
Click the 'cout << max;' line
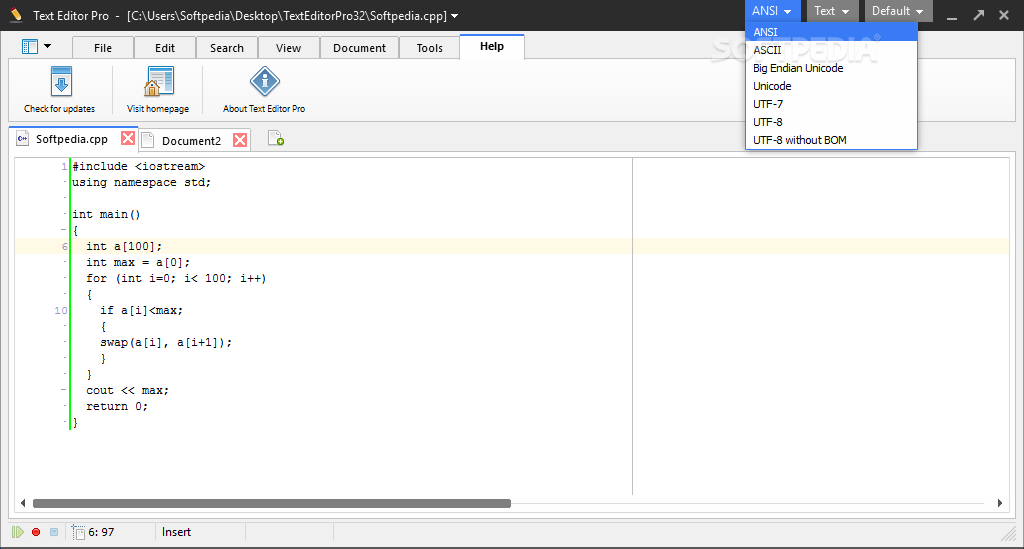pyautogui.click(x=127, y=390)
